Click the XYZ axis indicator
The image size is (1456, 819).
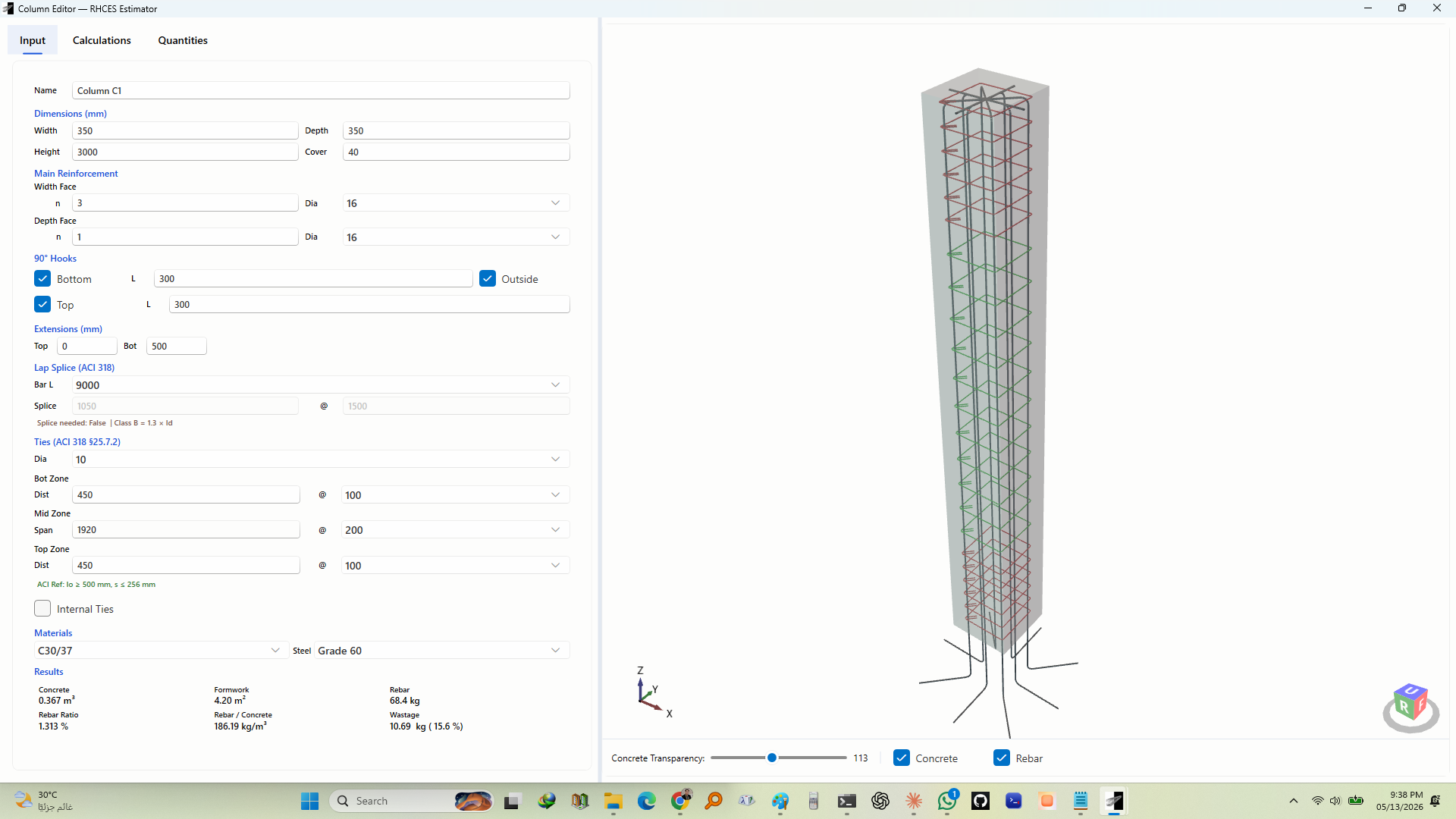(654, 692)
